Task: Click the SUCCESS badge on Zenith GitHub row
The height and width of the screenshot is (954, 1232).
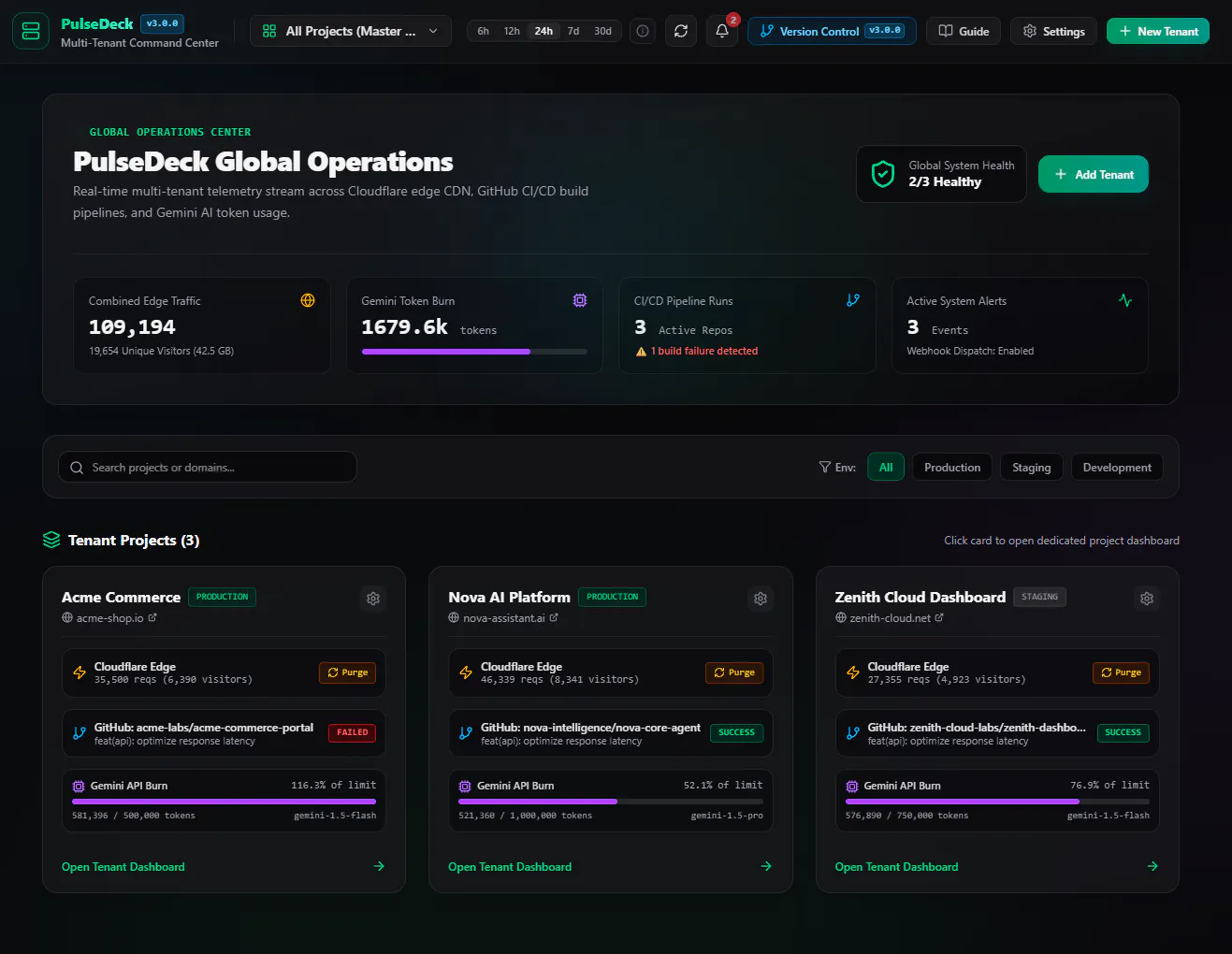Action: 1123,733
